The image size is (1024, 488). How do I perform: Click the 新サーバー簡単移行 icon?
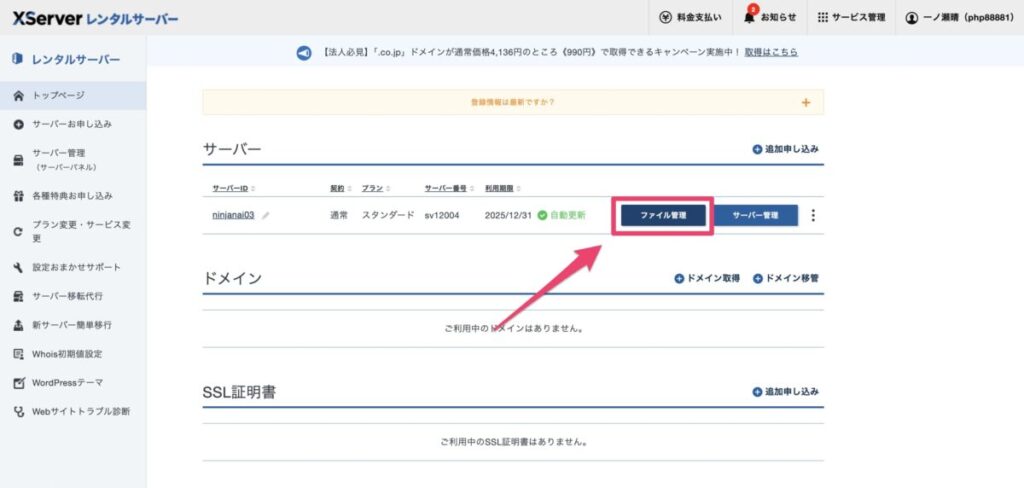coord(18,325)
